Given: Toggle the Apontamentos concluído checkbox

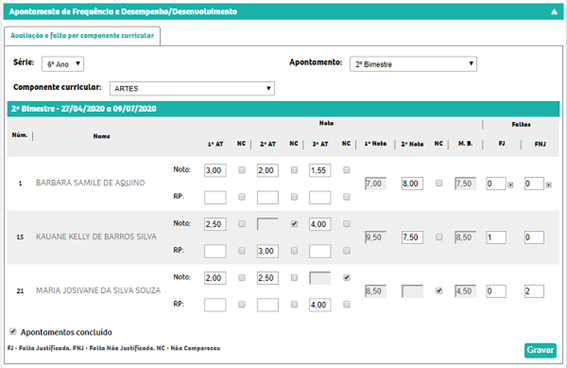Looking at the screenshot, I should click(13, 331).
